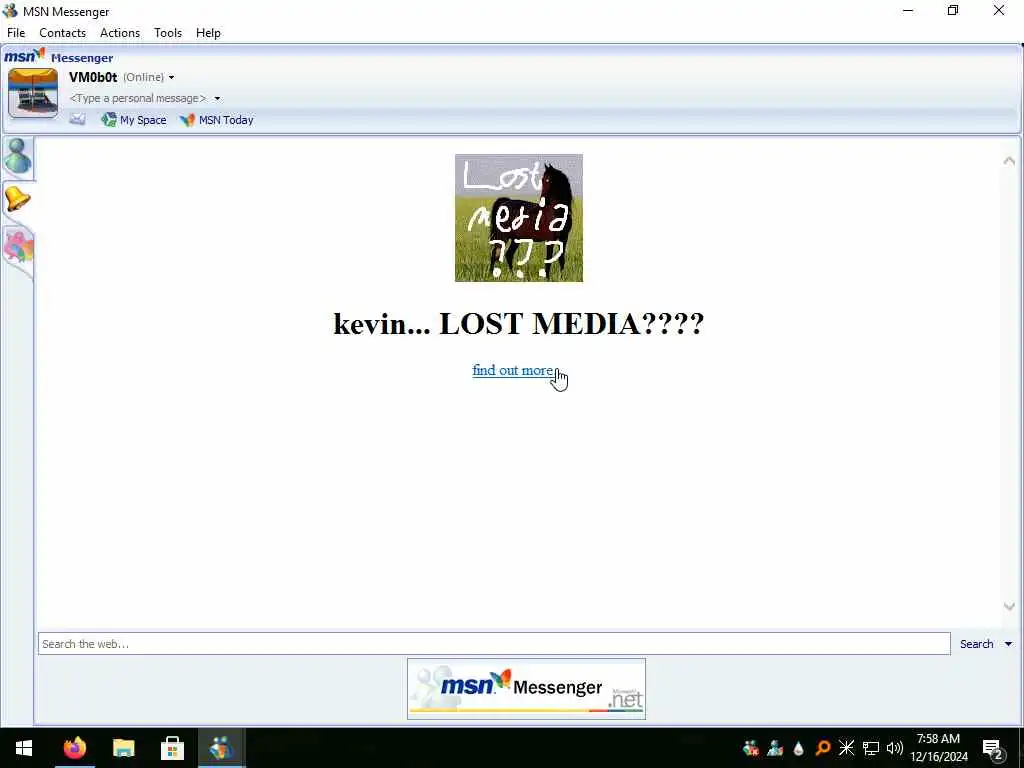Click the Search button
This screenshot has height=768, width=1024.
976,644
